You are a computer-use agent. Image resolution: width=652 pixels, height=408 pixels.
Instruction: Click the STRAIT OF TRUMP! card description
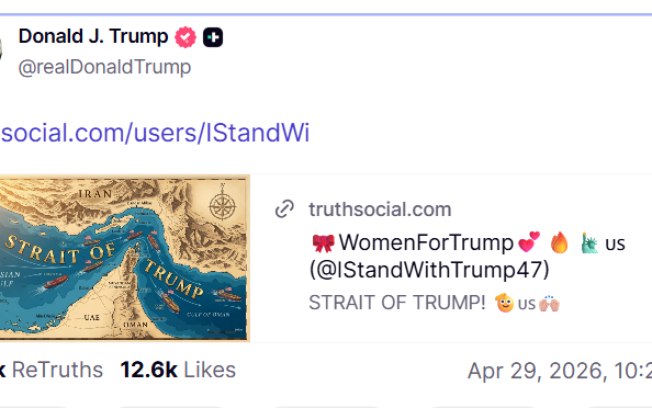coord(396,304)
